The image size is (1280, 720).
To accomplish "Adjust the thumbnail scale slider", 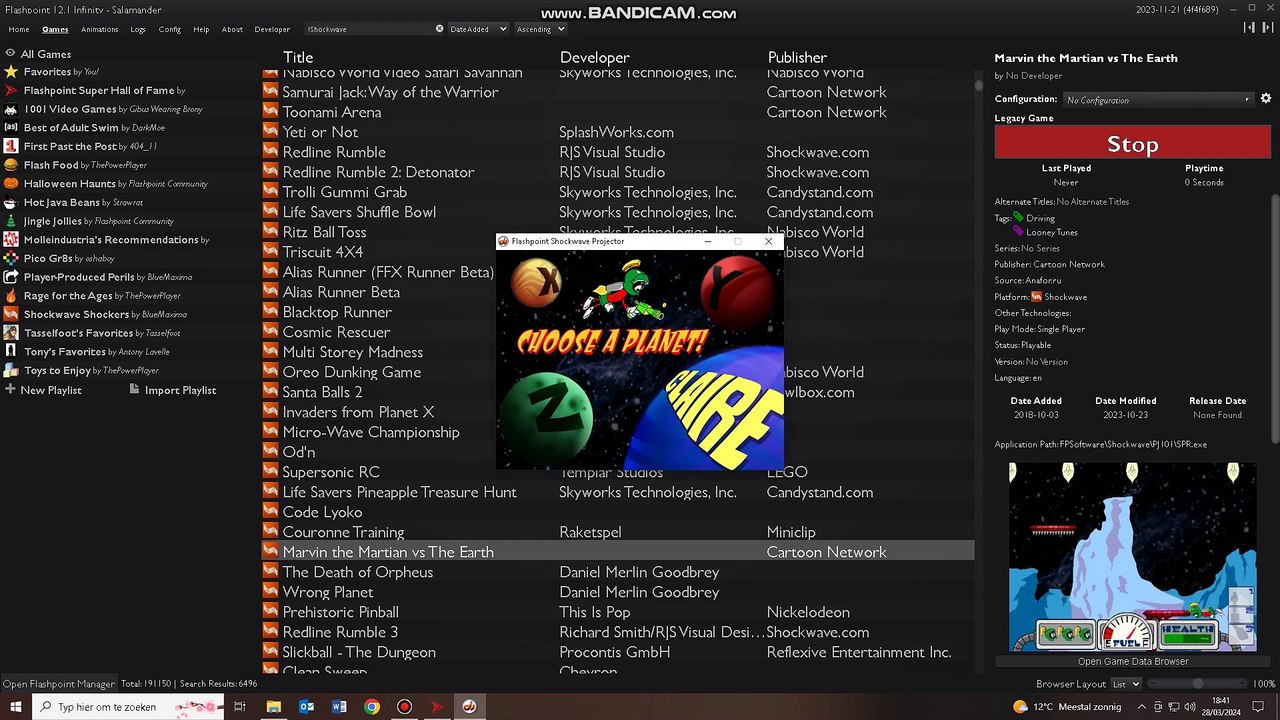I will (x=1198, y=684).
